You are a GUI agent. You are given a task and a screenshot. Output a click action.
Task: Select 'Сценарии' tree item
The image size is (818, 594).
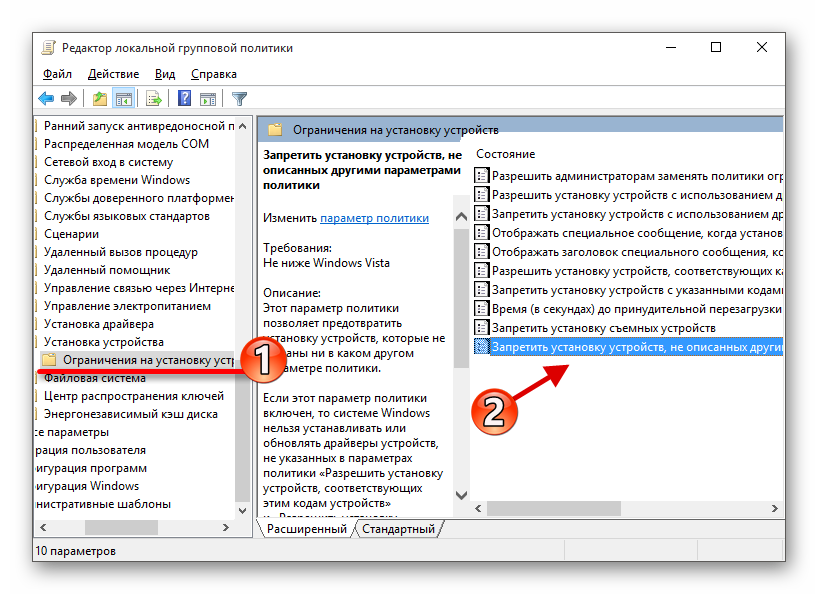click(x=71, y=234)
